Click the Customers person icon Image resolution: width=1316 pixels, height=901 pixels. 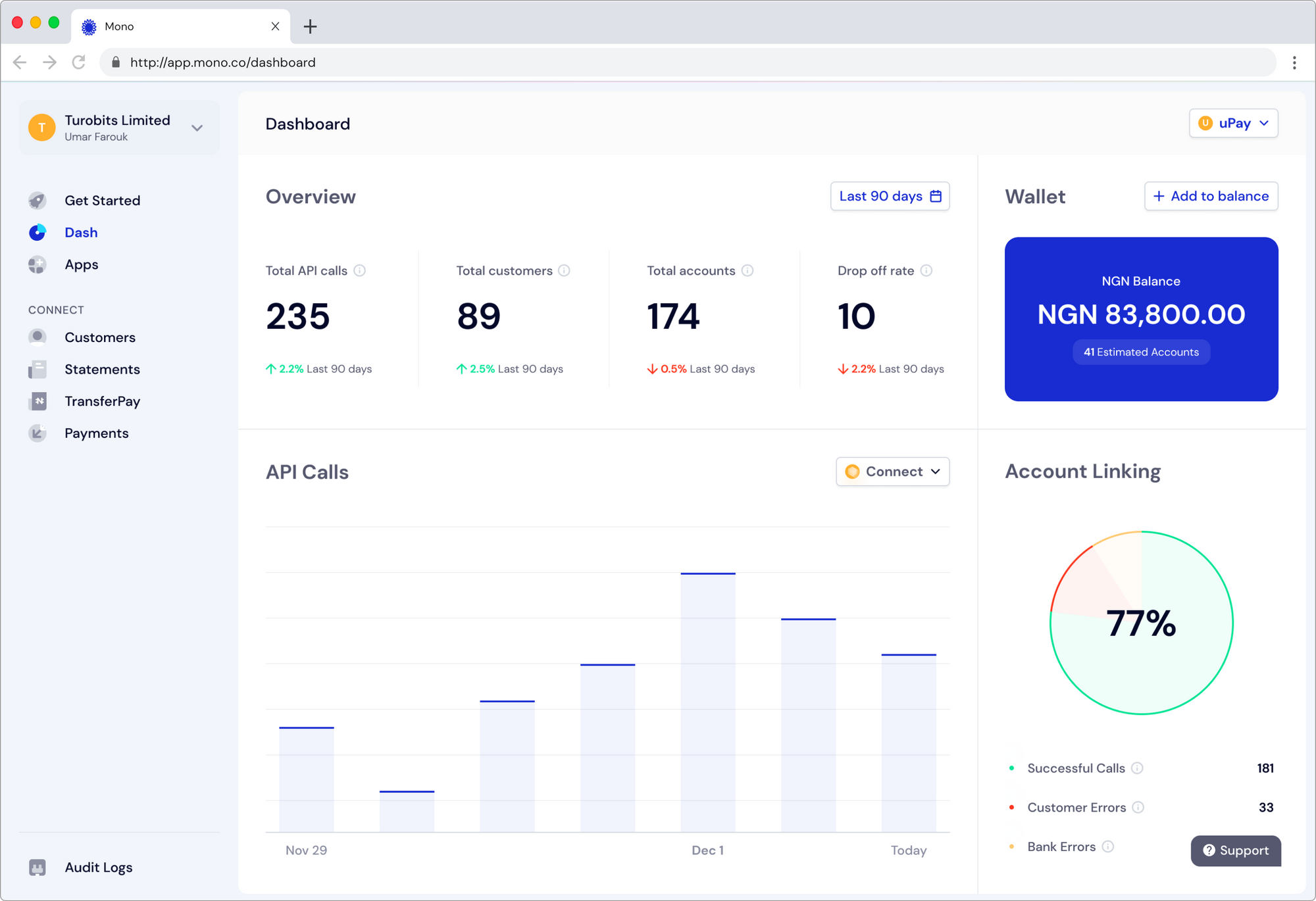[38, 337]
